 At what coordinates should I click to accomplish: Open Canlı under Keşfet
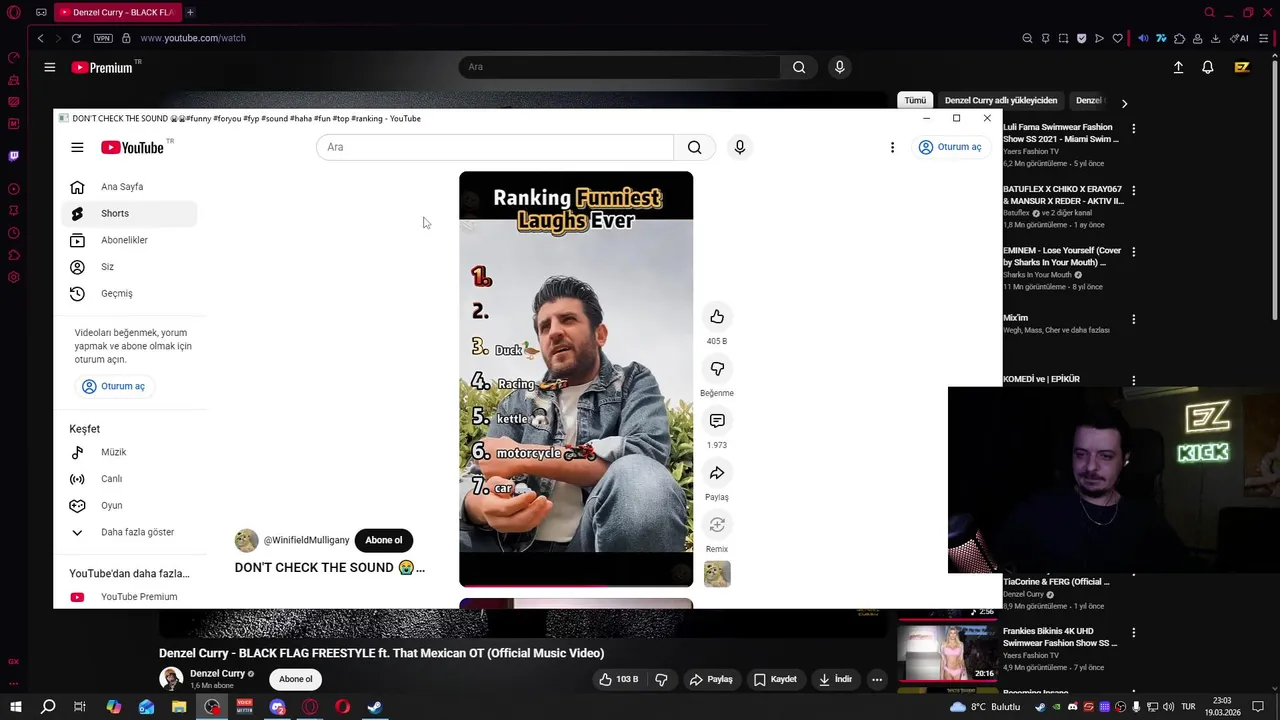point(129,479)
